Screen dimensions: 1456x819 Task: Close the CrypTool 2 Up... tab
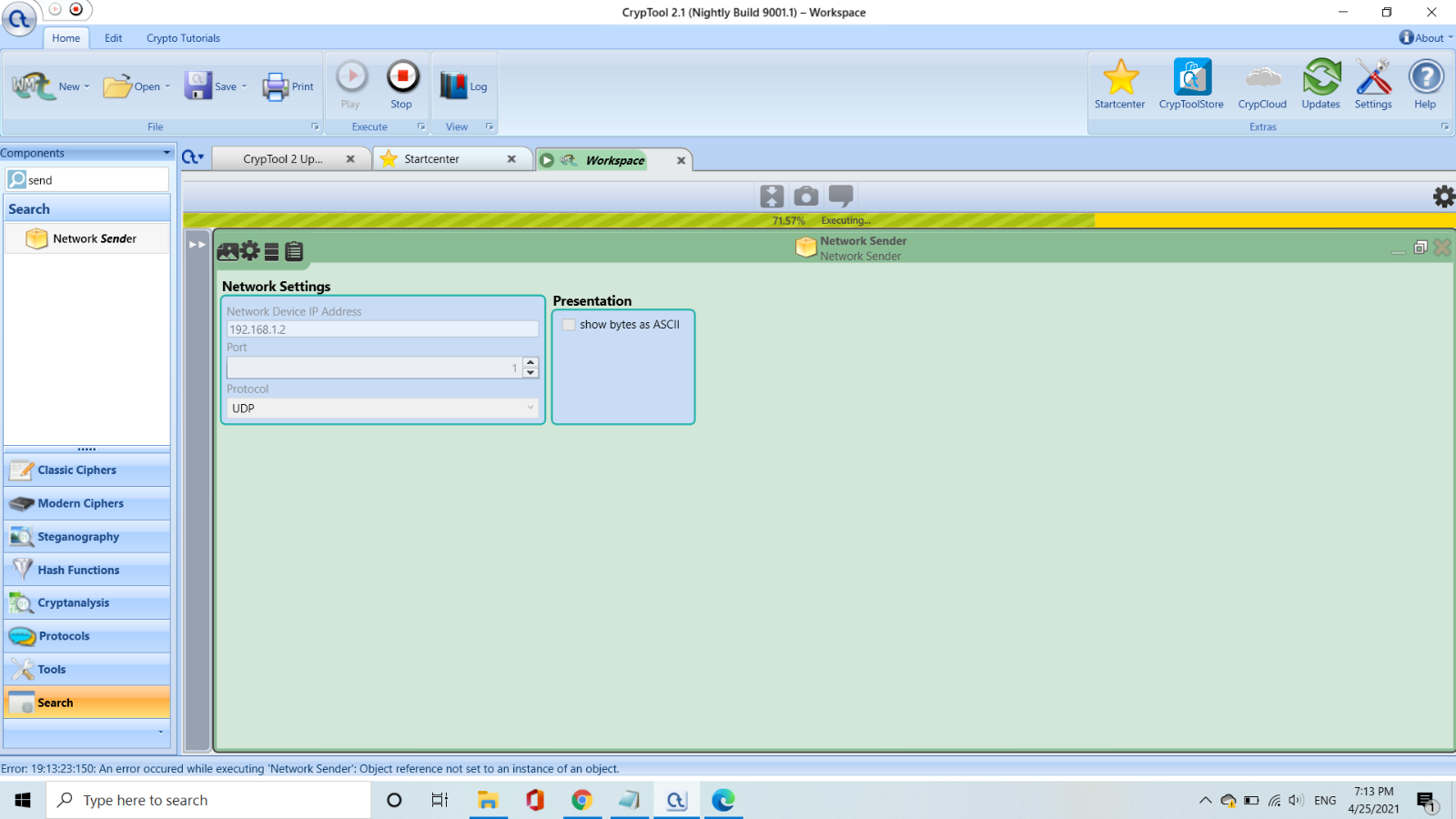[350, 159]
